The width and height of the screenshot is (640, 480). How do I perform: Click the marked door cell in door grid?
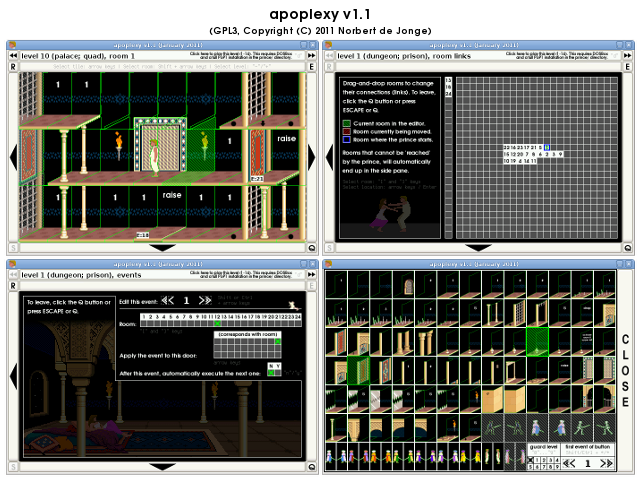(x=278, y=341)
